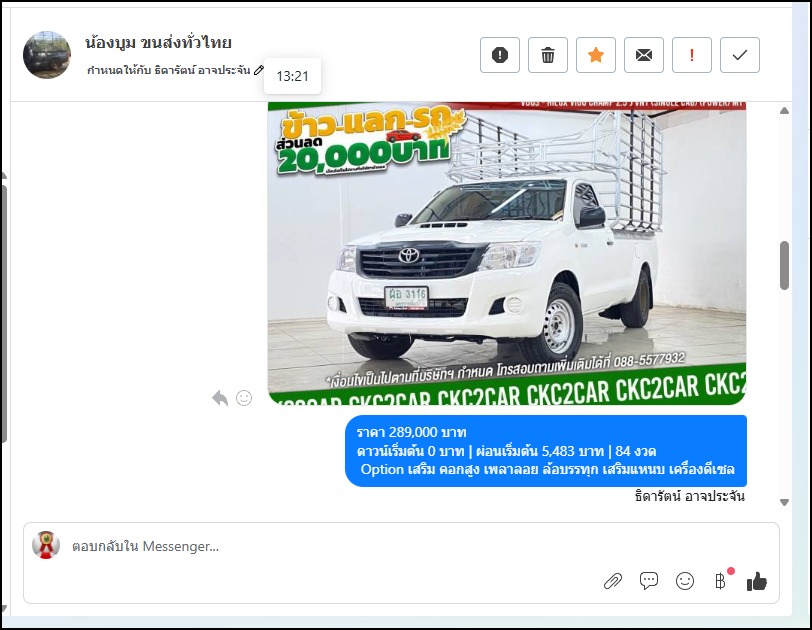Send a thumbs up like
This screenshot has height=630, width=812.
coord(757,581)
